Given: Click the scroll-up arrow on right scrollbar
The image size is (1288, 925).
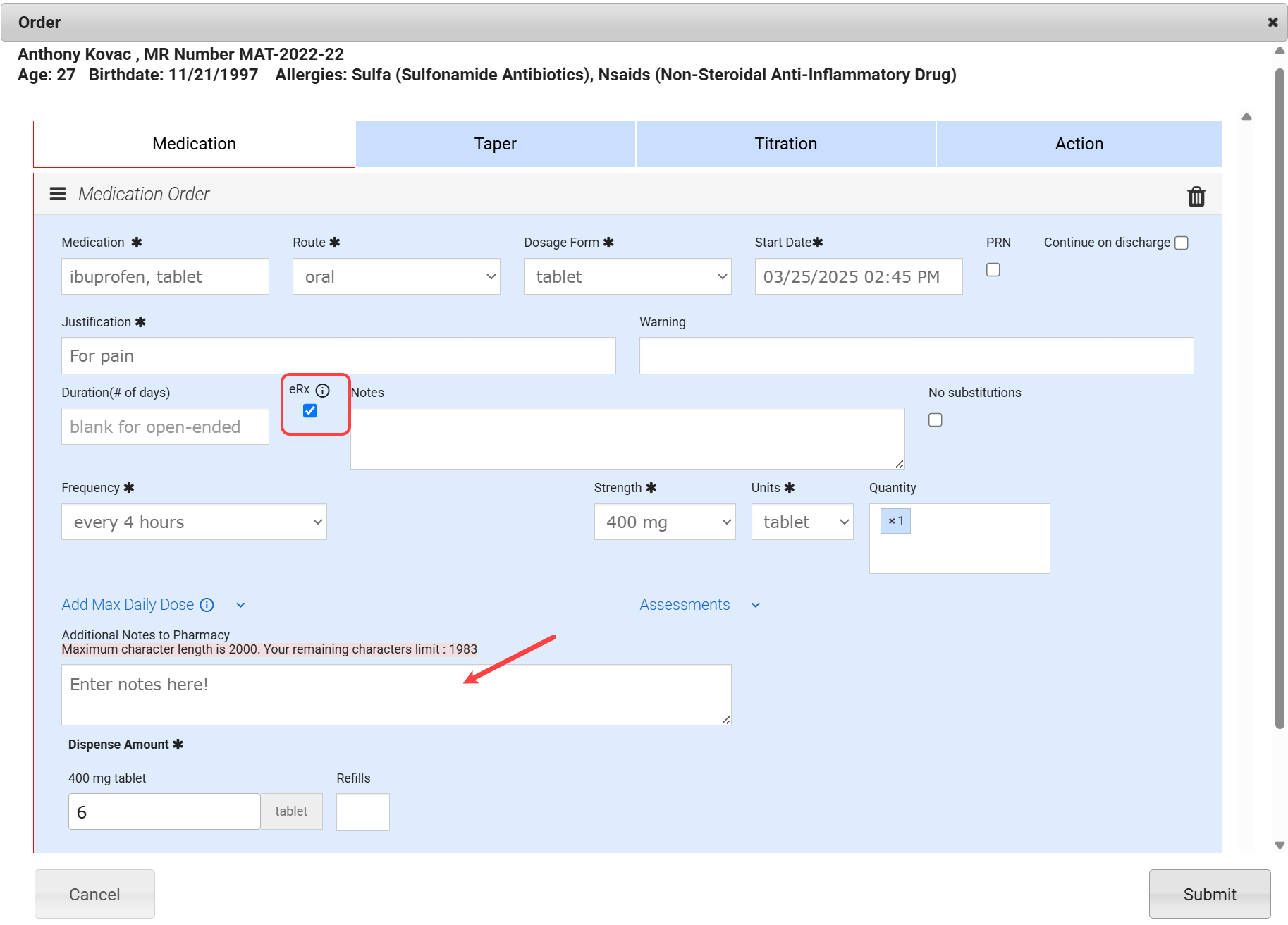Looking at the screenshot, I should 1280,51.
